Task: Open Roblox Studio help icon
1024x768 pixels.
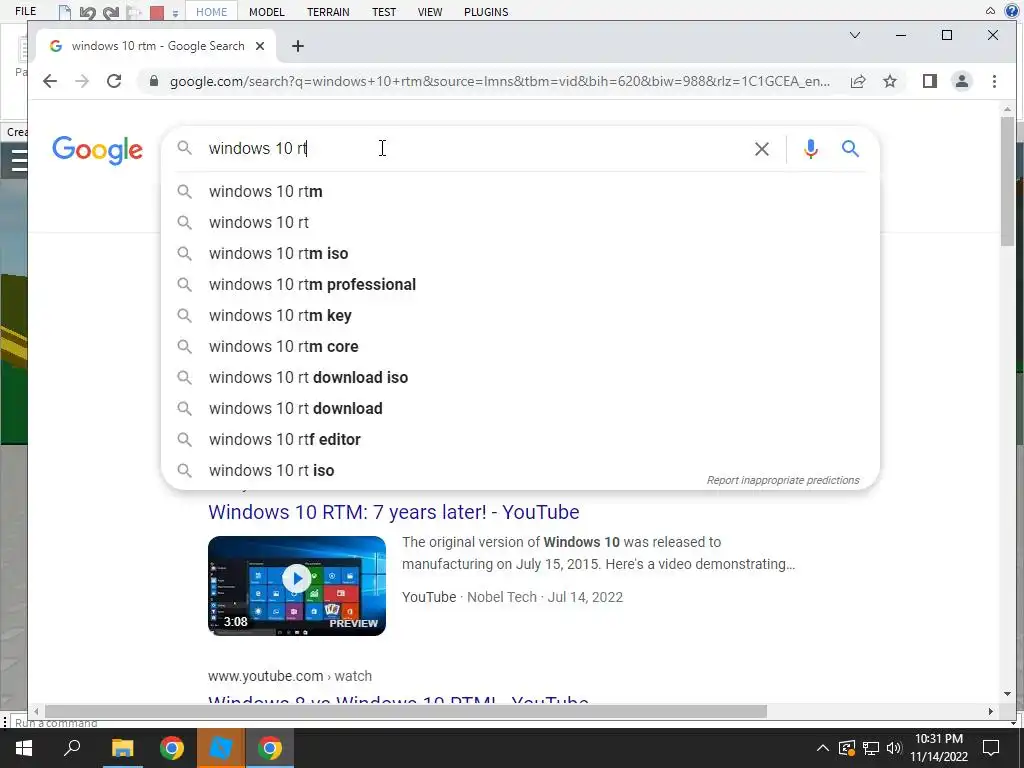Action: pyautogui.click(x=1011, y=10)
